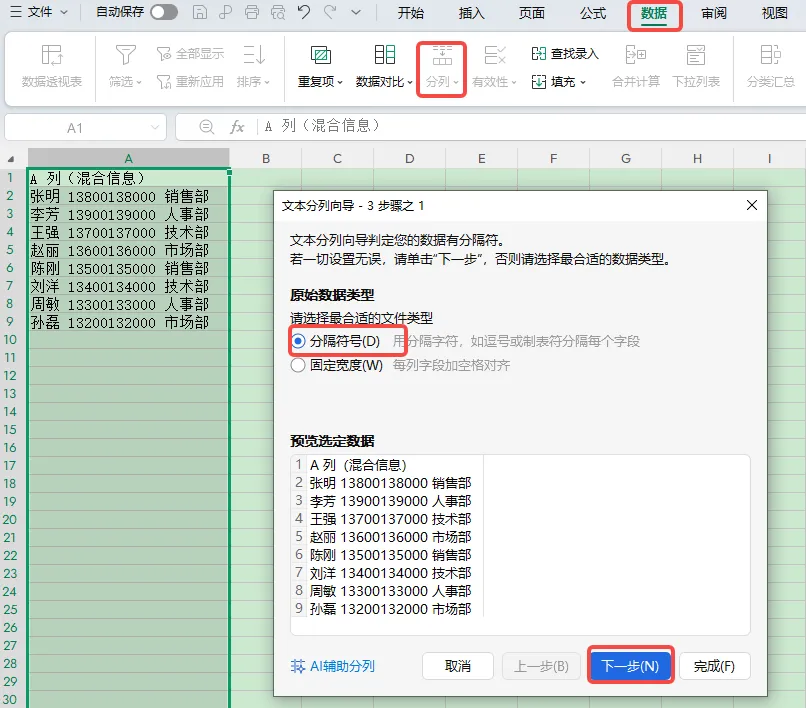The image size is (806, 708).
Task: Click the select-all corner triangle
Action: tap(11, 159)
